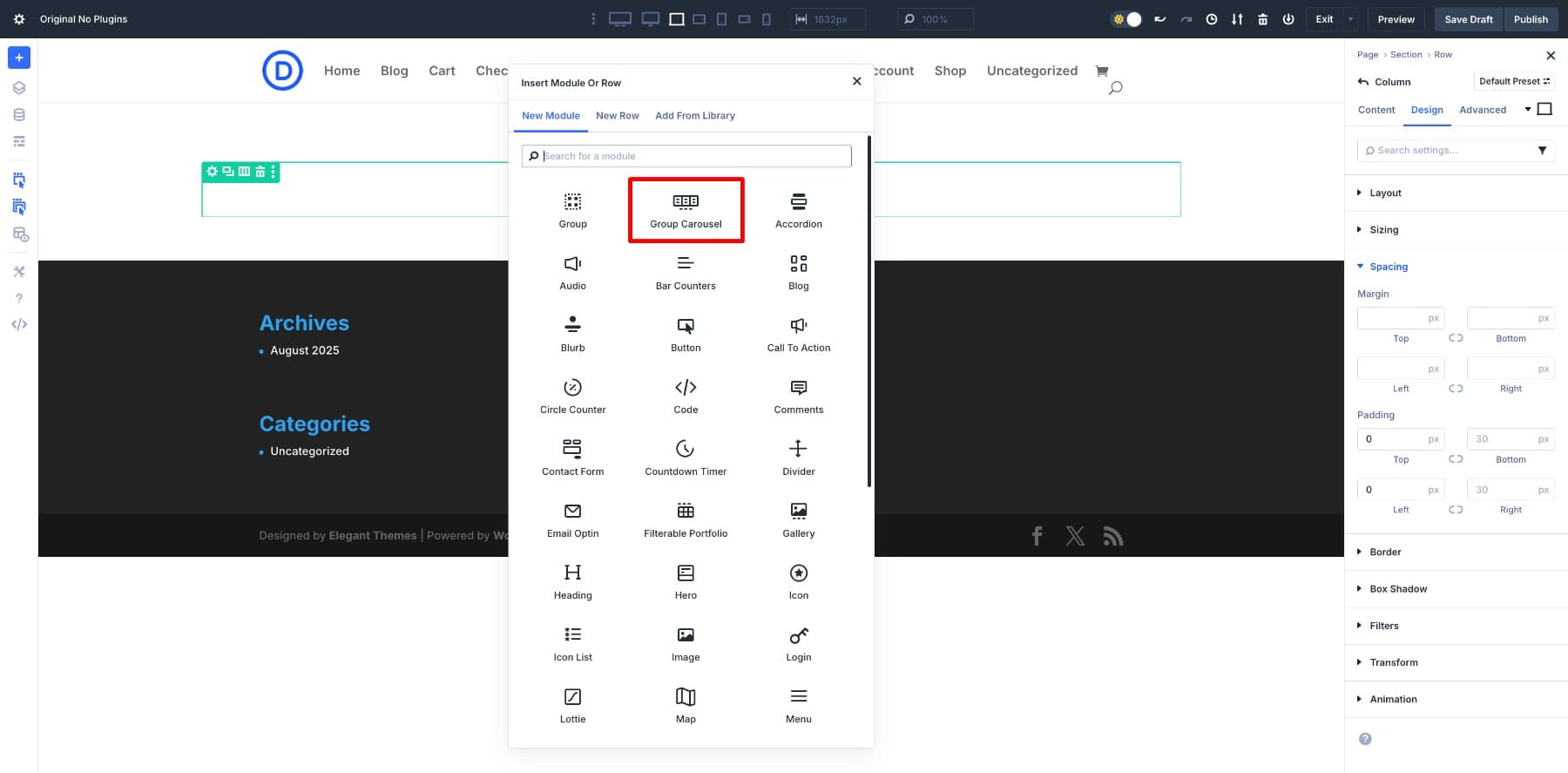Viewport: 1568px width, 773px height.
Task: Open the Layers panel in left sidebar
Action: 19,88
